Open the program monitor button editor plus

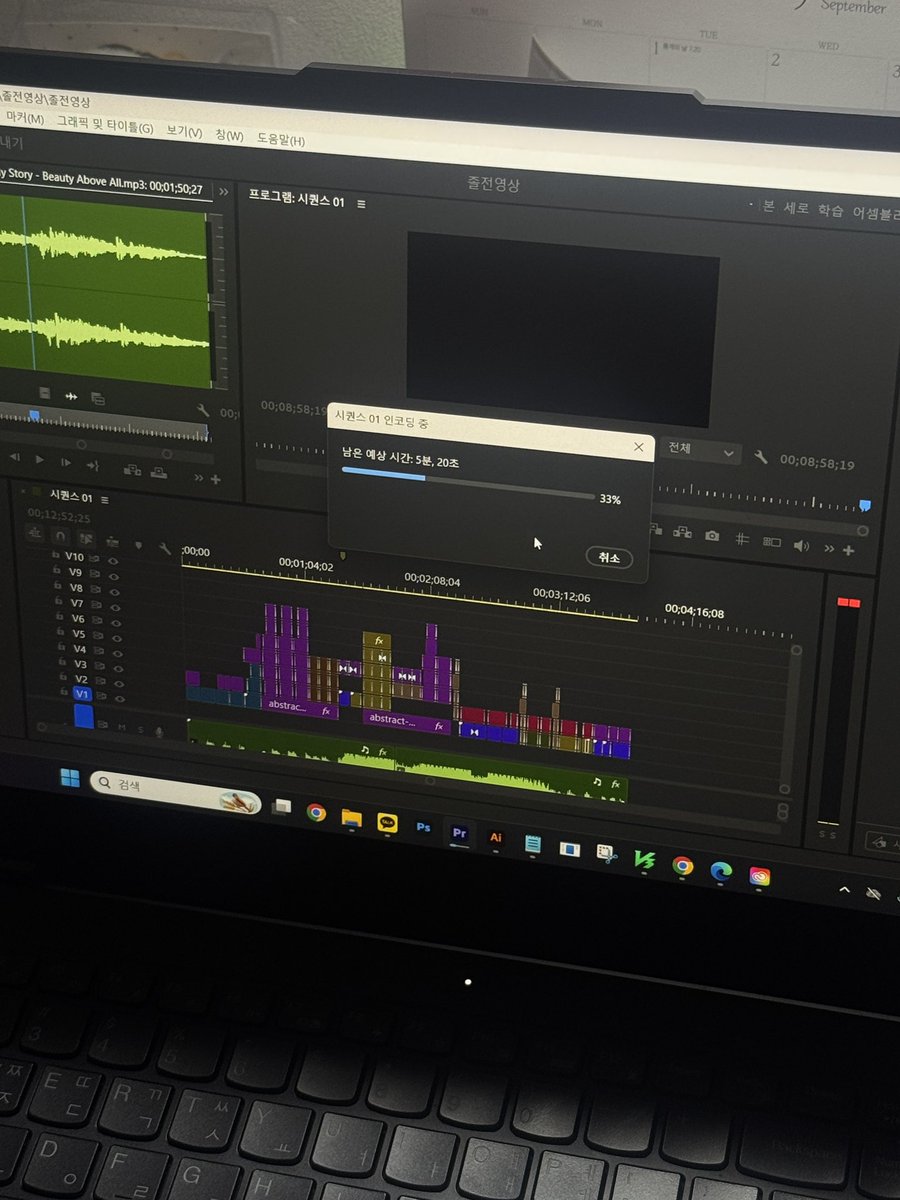849,551
